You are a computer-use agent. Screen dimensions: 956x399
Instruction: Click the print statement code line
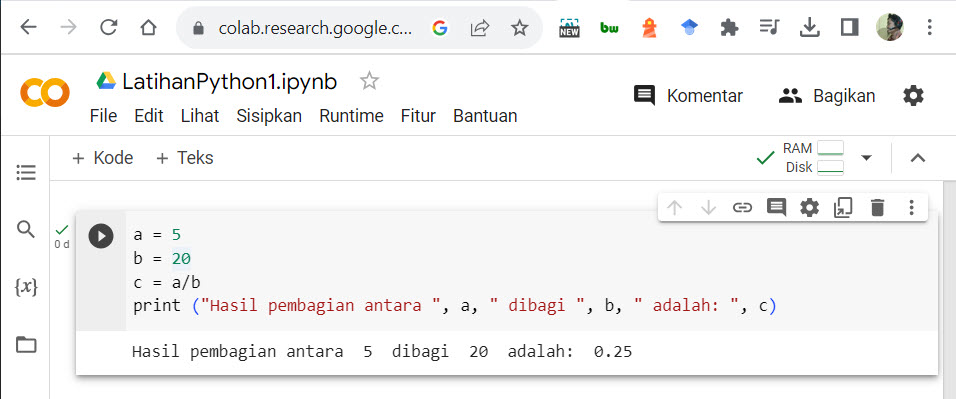(455, 306)
